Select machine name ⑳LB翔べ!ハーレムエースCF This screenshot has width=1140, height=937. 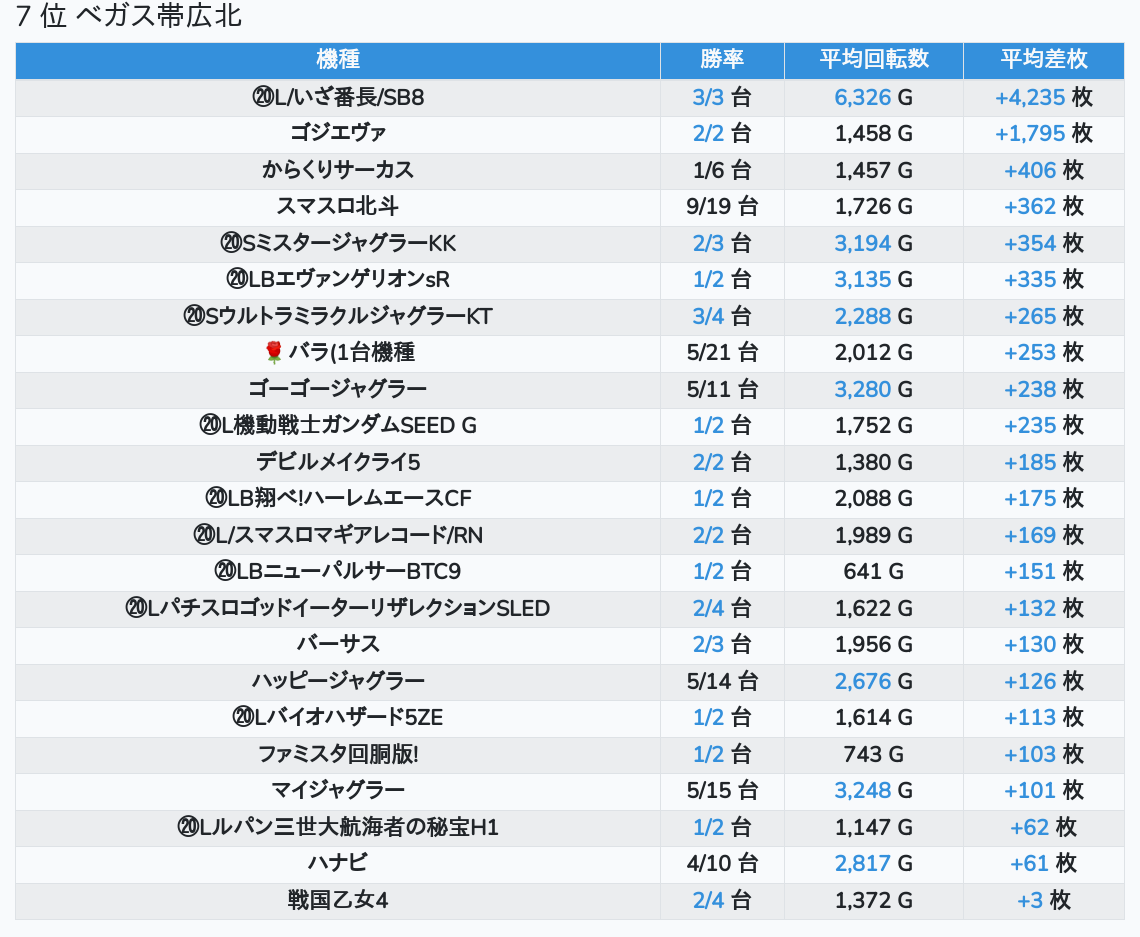pos(338,499)
